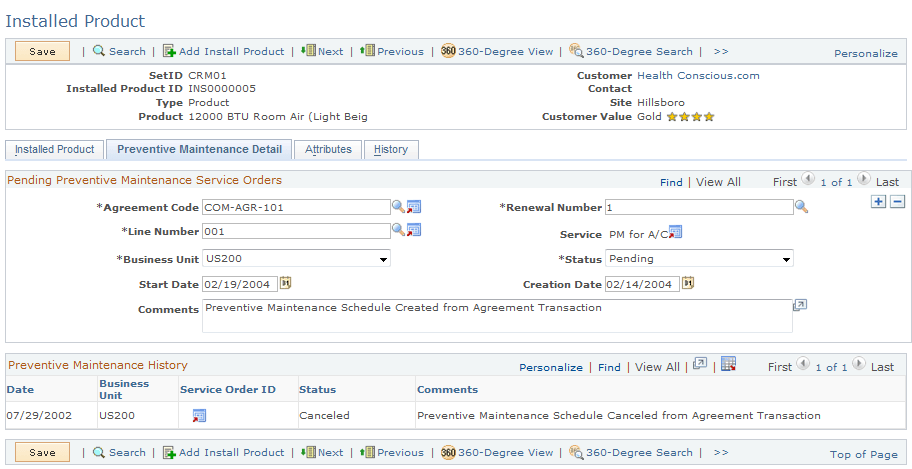The image size is (912, 469).
Task: Switch to Installed Product tab
Action: [x=55, y=149]
